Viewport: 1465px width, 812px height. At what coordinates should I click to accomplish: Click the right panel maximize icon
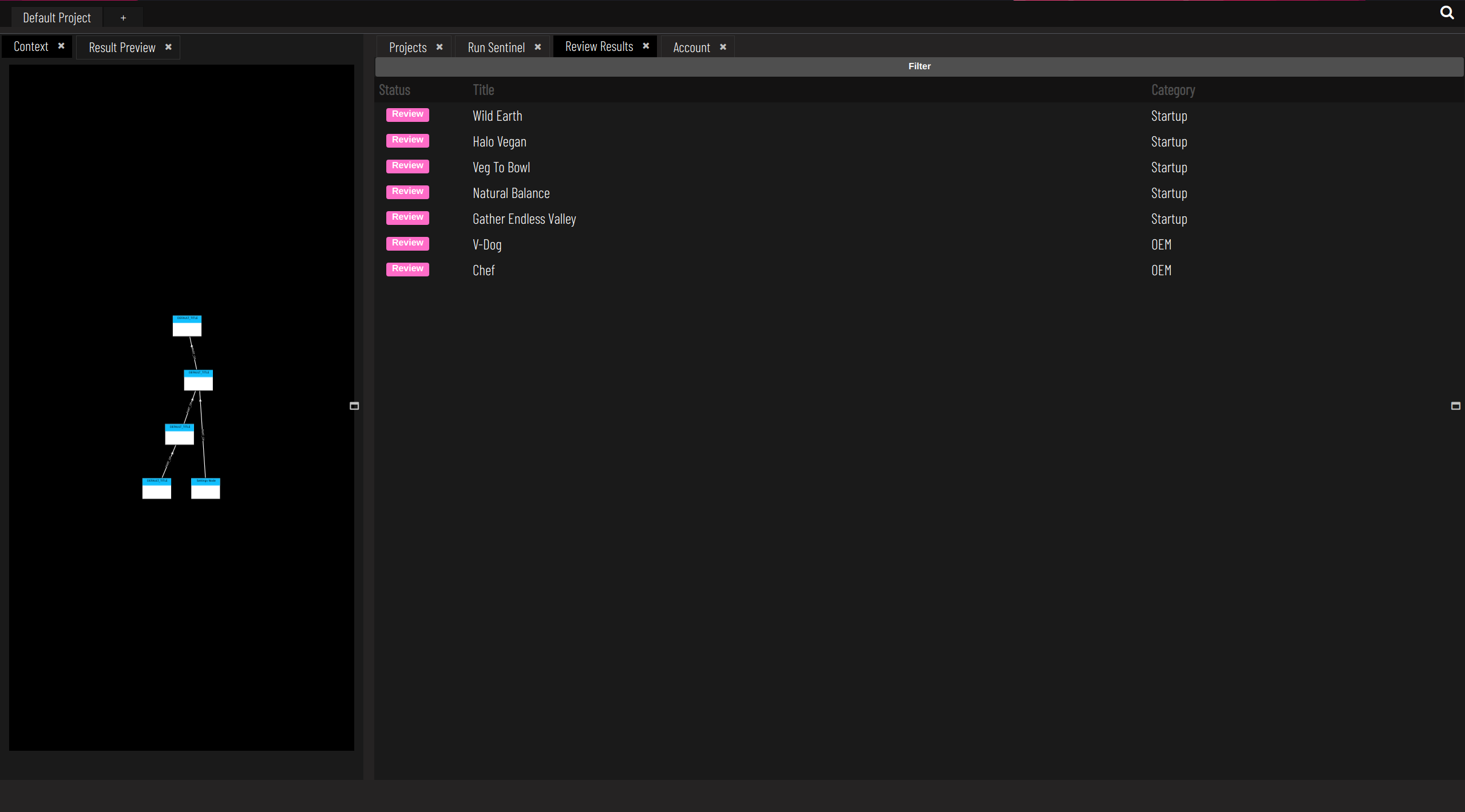[1456, 406]
